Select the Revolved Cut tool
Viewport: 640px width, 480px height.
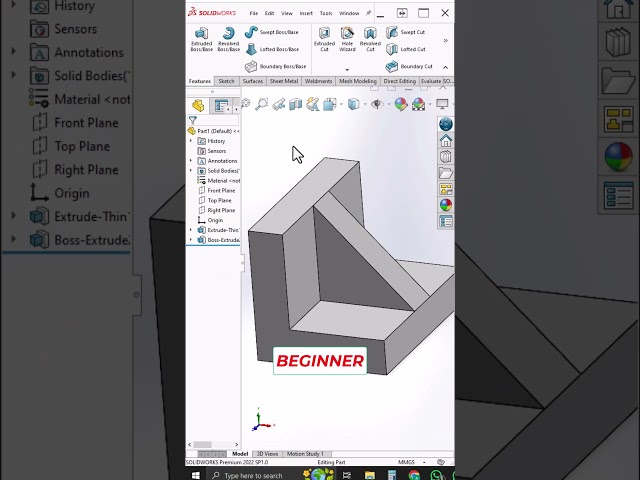[370, 39]
